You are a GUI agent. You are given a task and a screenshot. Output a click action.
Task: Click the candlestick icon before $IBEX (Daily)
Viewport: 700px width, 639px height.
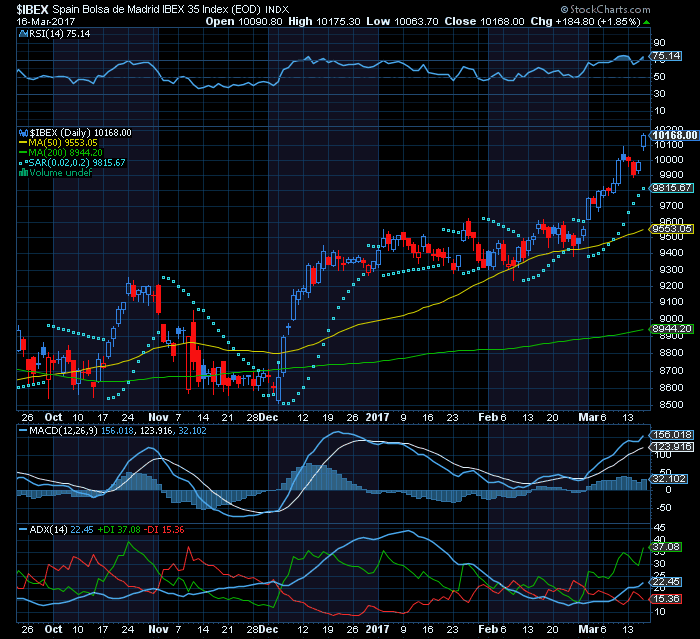pyautogui.click(x=23, y=133)
